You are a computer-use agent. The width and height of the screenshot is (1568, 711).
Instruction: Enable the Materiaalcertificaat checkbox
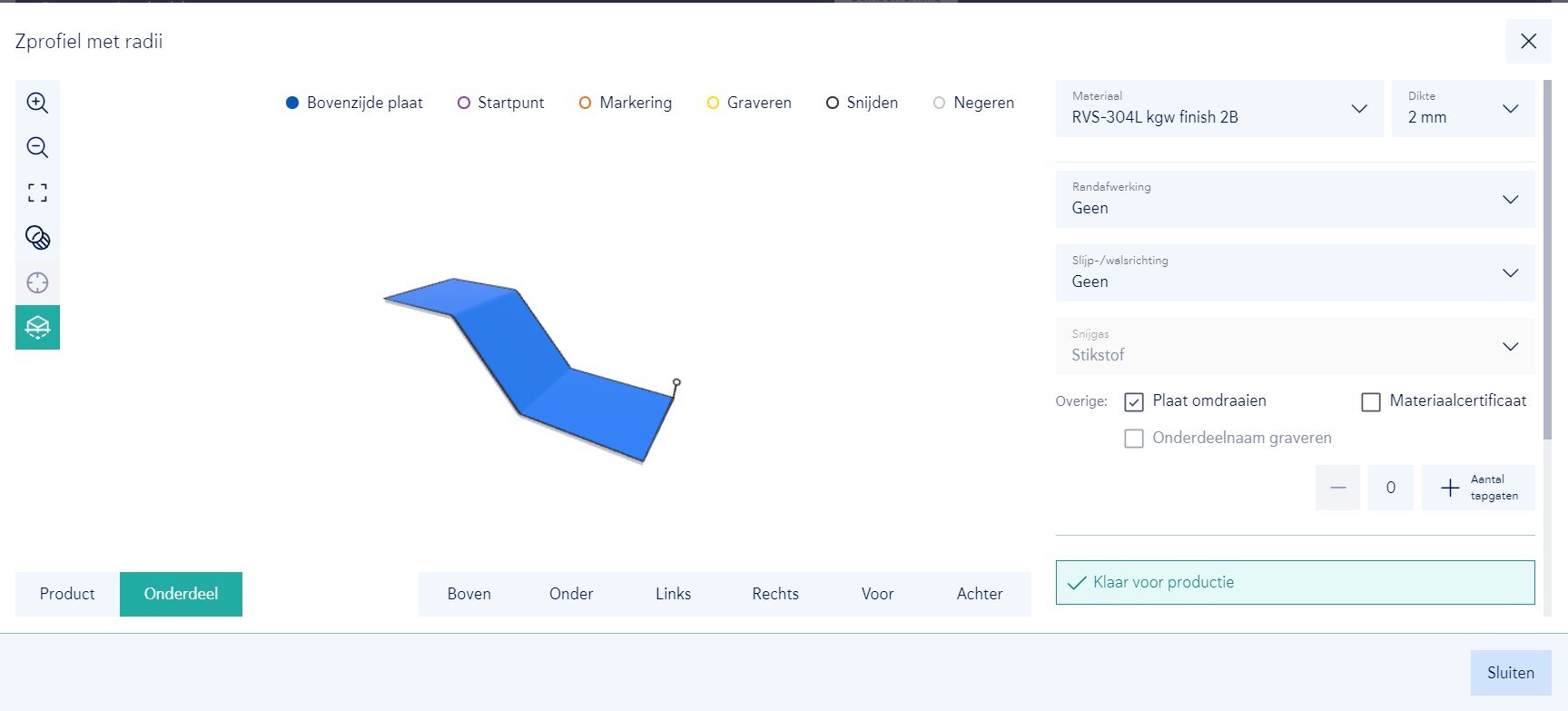[x=1371, y=401]
